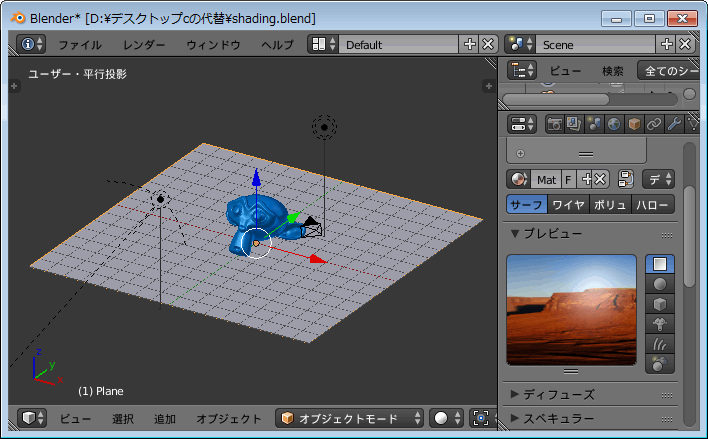Open the 3D viewport 追加 menu

[165, 419]
